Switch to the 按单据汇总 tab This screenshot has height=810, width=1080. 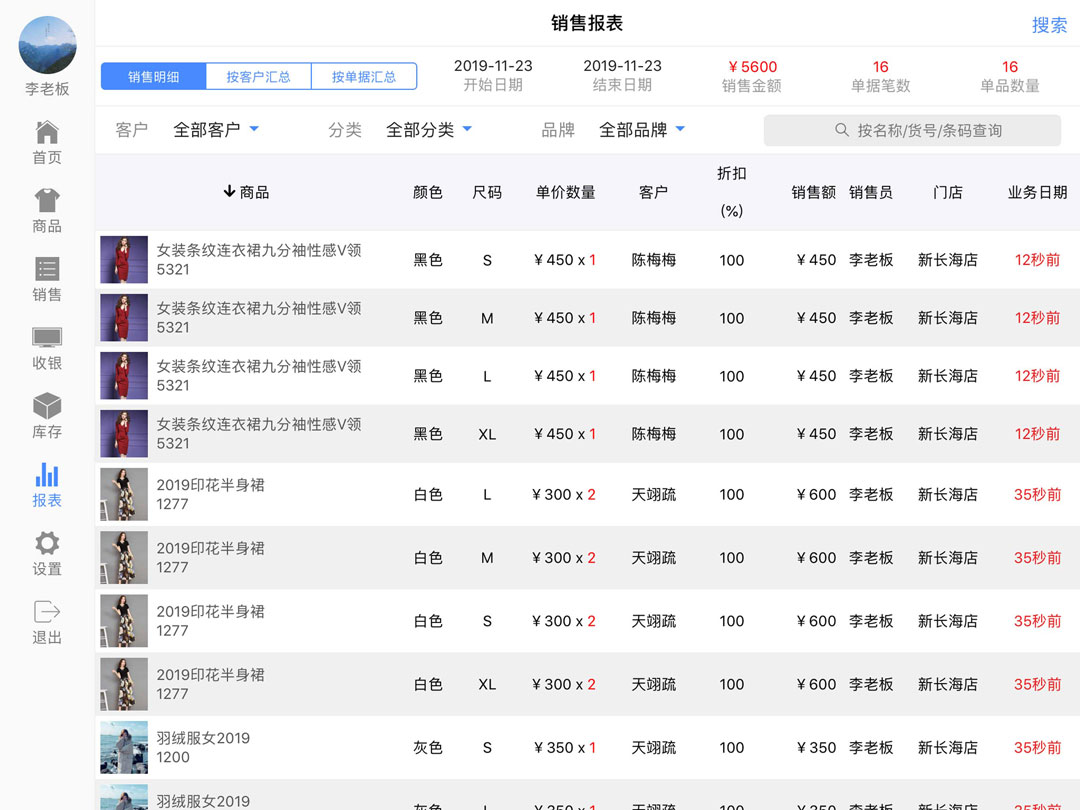[x=364, y=76]
